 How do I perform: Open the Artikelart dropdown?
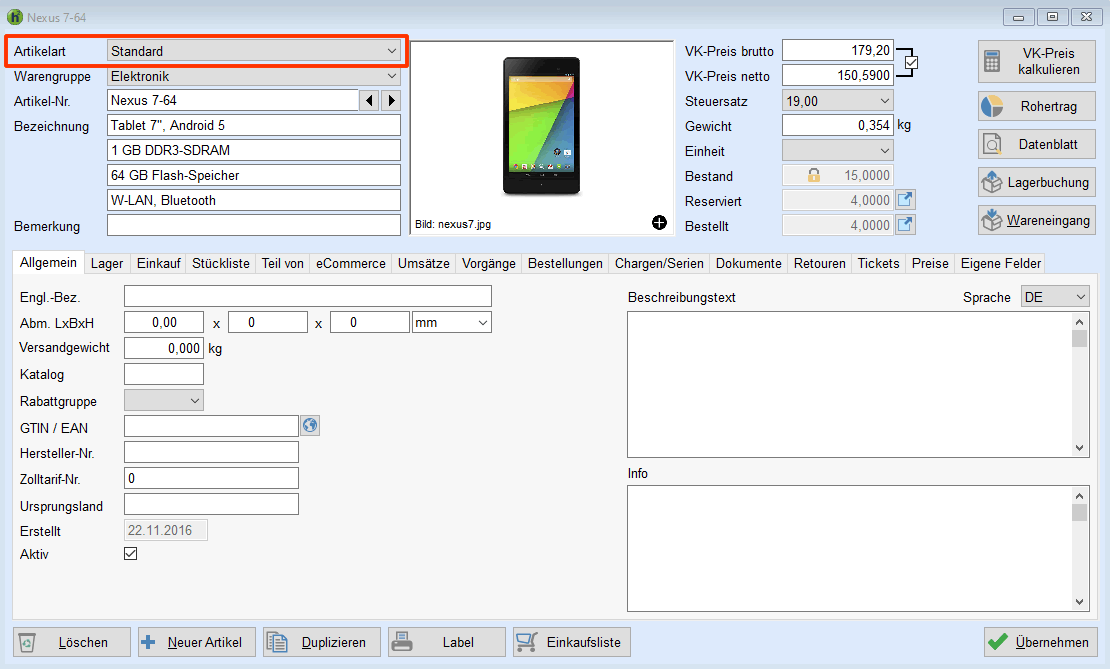coord(253,51)
